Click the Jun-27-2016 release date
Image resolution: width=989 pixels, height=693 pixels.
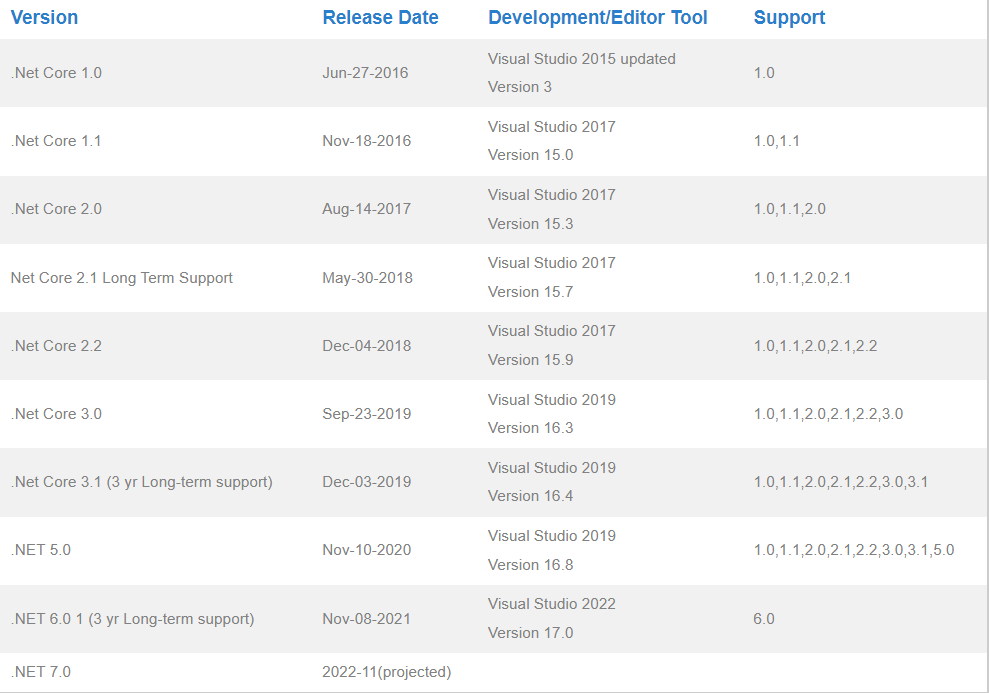click(x=365, y=73)
